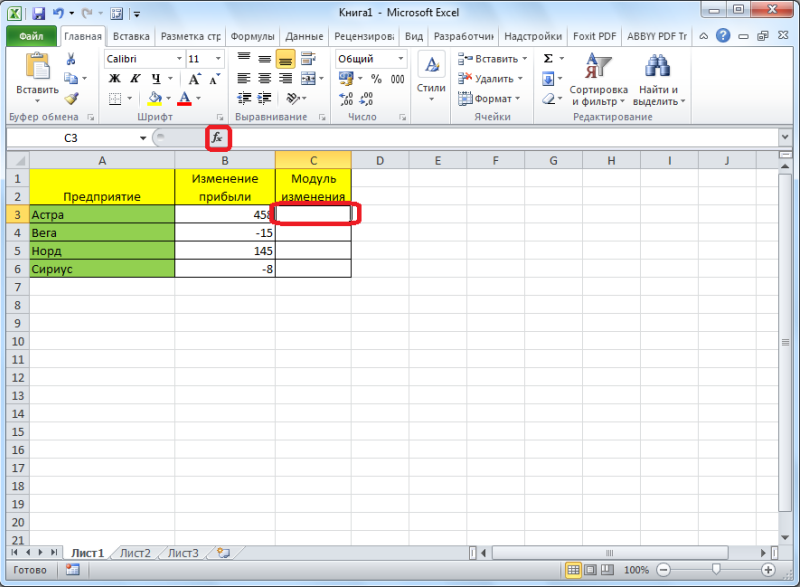Click the Insert new worksheet tab icon
The image size is (800, 587).
point(223,553)
